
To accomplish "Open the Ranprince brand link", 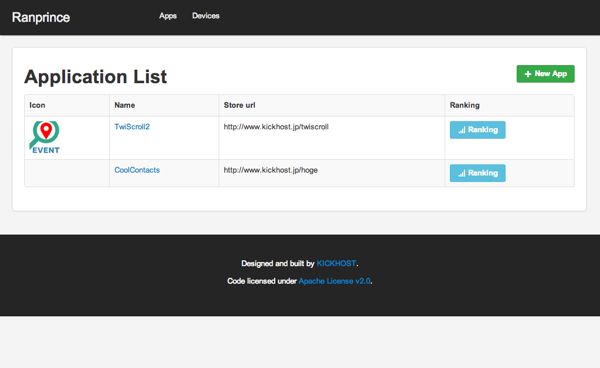I will pyautogui.click(x=41, y=17).
